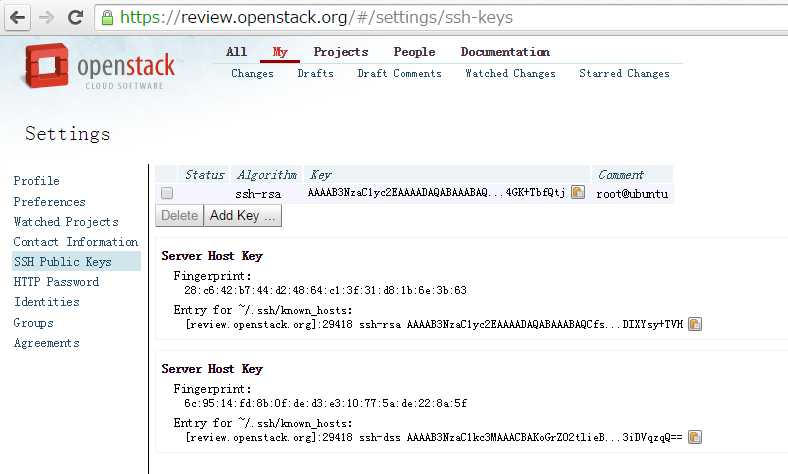Open the Agreements settings page
Screen dimensions: 788x474
[47, 343]
